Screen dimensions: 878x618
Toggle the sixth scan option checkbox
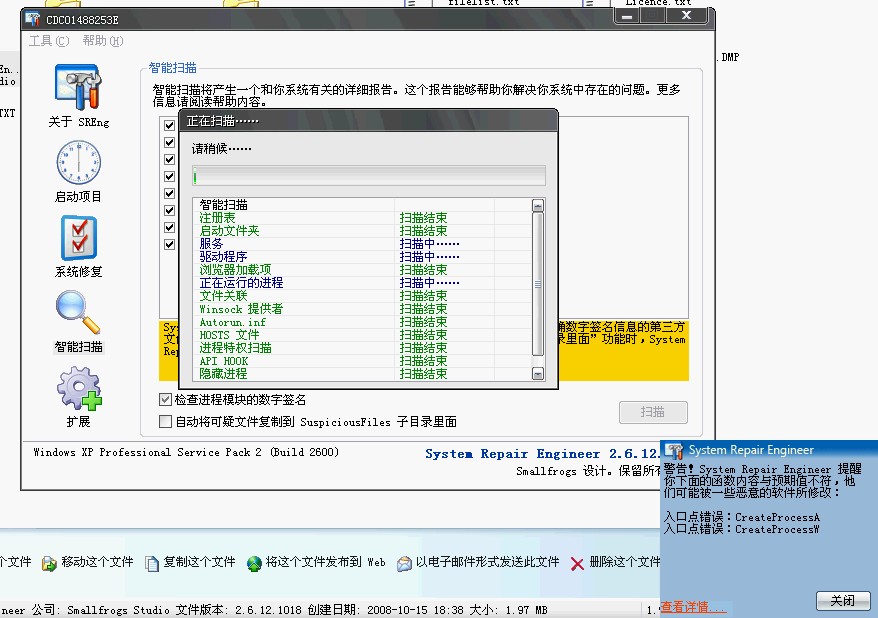(x=169, y=210)
